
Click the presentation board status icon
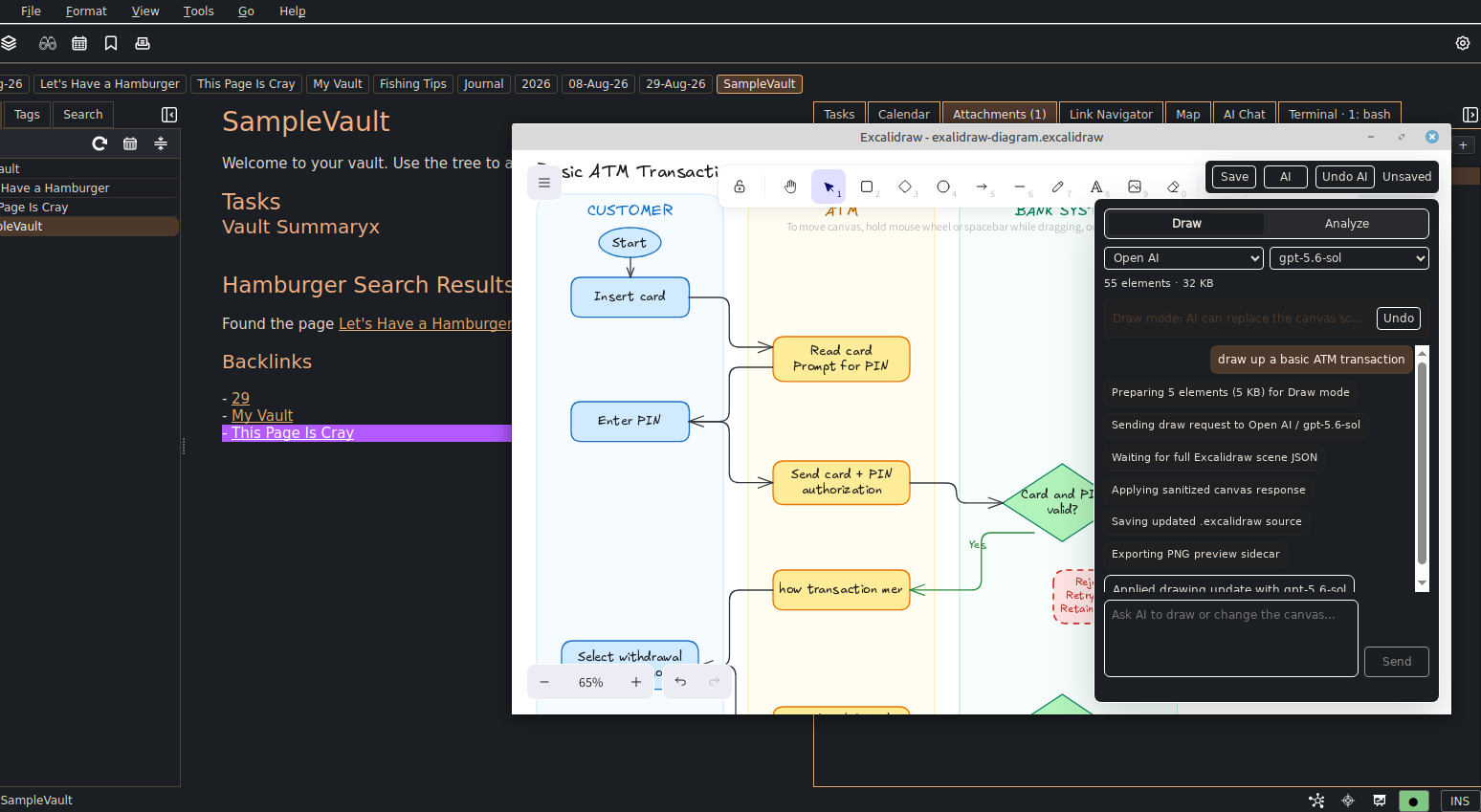point(1380,801)
